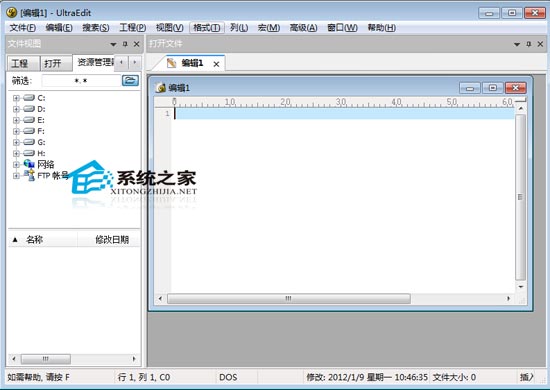
Task: Click line 1 in the editor text area
Action: click(344, 113)
